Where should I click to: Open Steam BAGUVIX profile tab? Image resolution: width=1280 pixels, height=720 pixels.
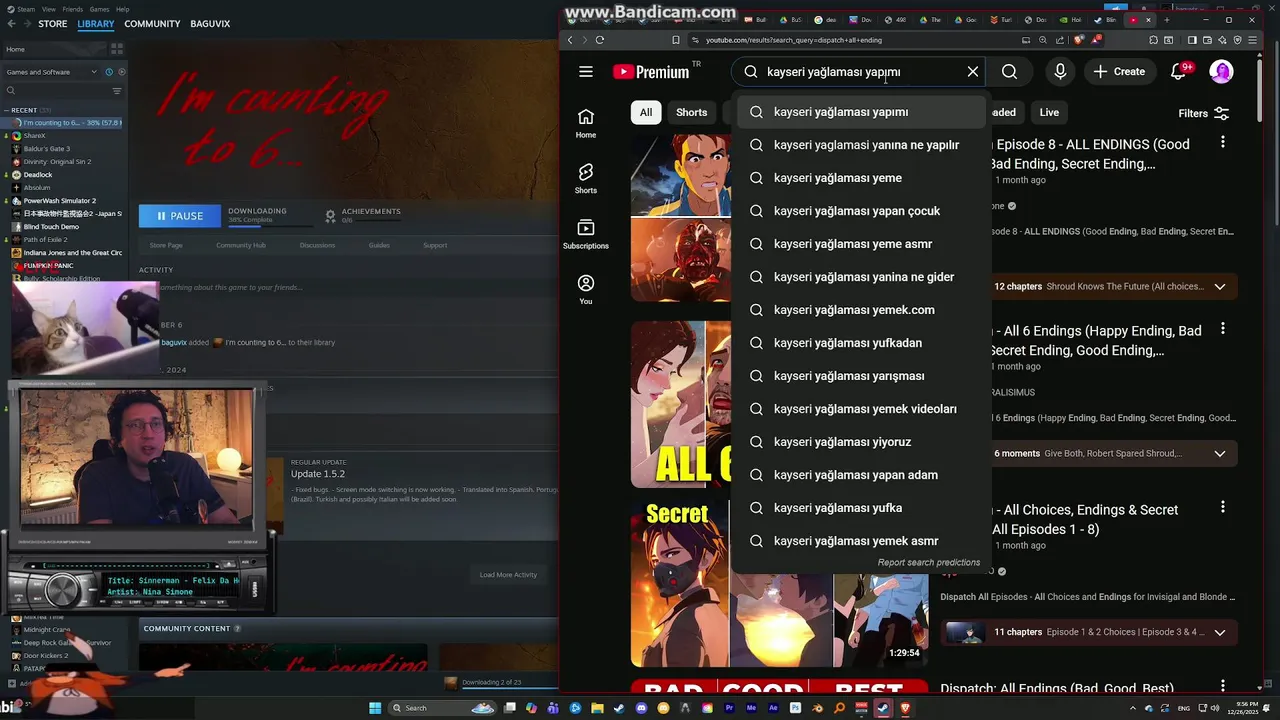(210, 24)
